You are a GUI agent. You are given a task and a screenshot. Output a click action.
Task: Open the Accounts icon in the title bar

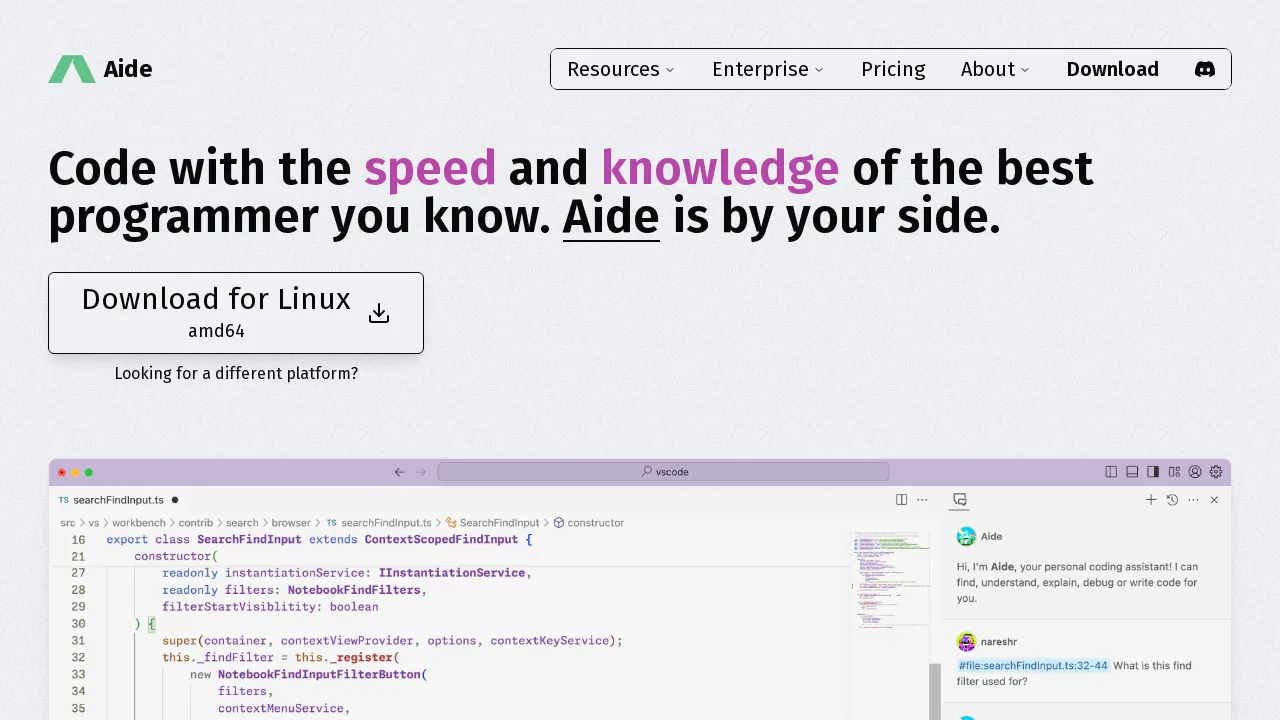pyautogui.click(x=1195, y=471)
